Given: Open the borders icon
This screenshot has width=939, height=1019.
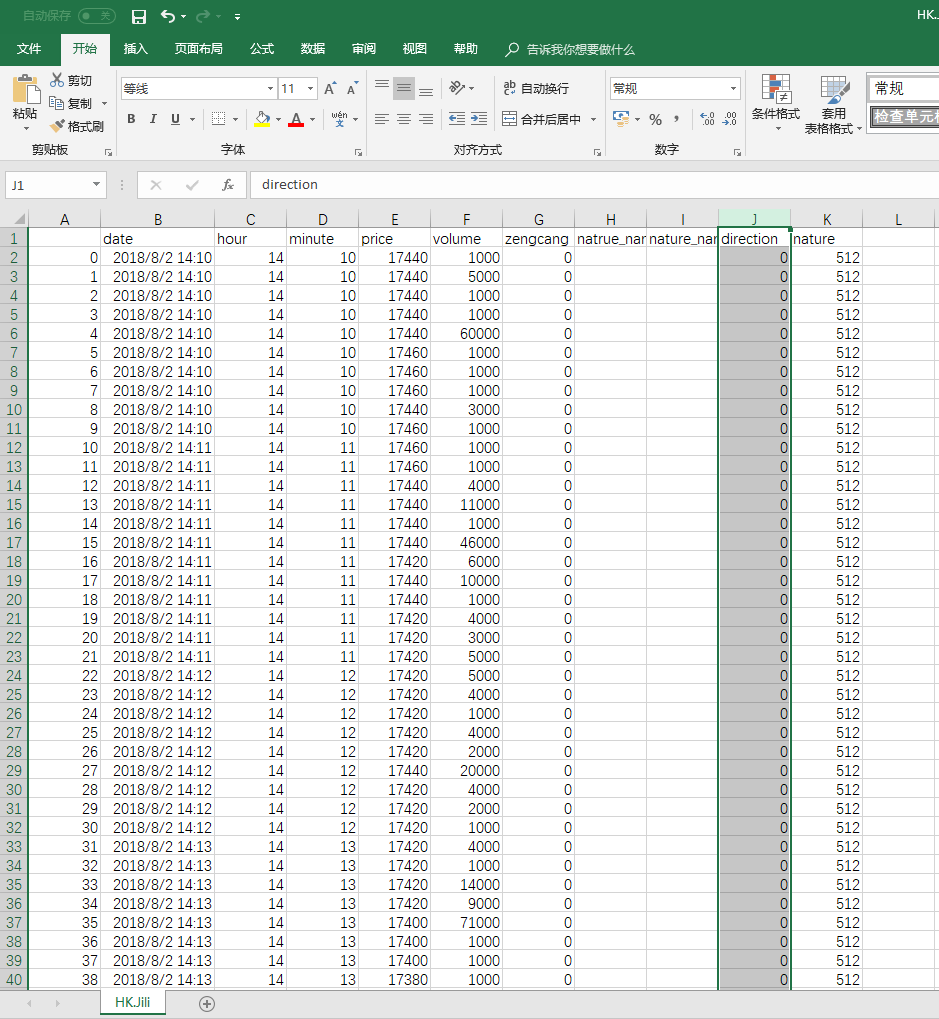Looking at the screenshot, I should click(218, 119).
